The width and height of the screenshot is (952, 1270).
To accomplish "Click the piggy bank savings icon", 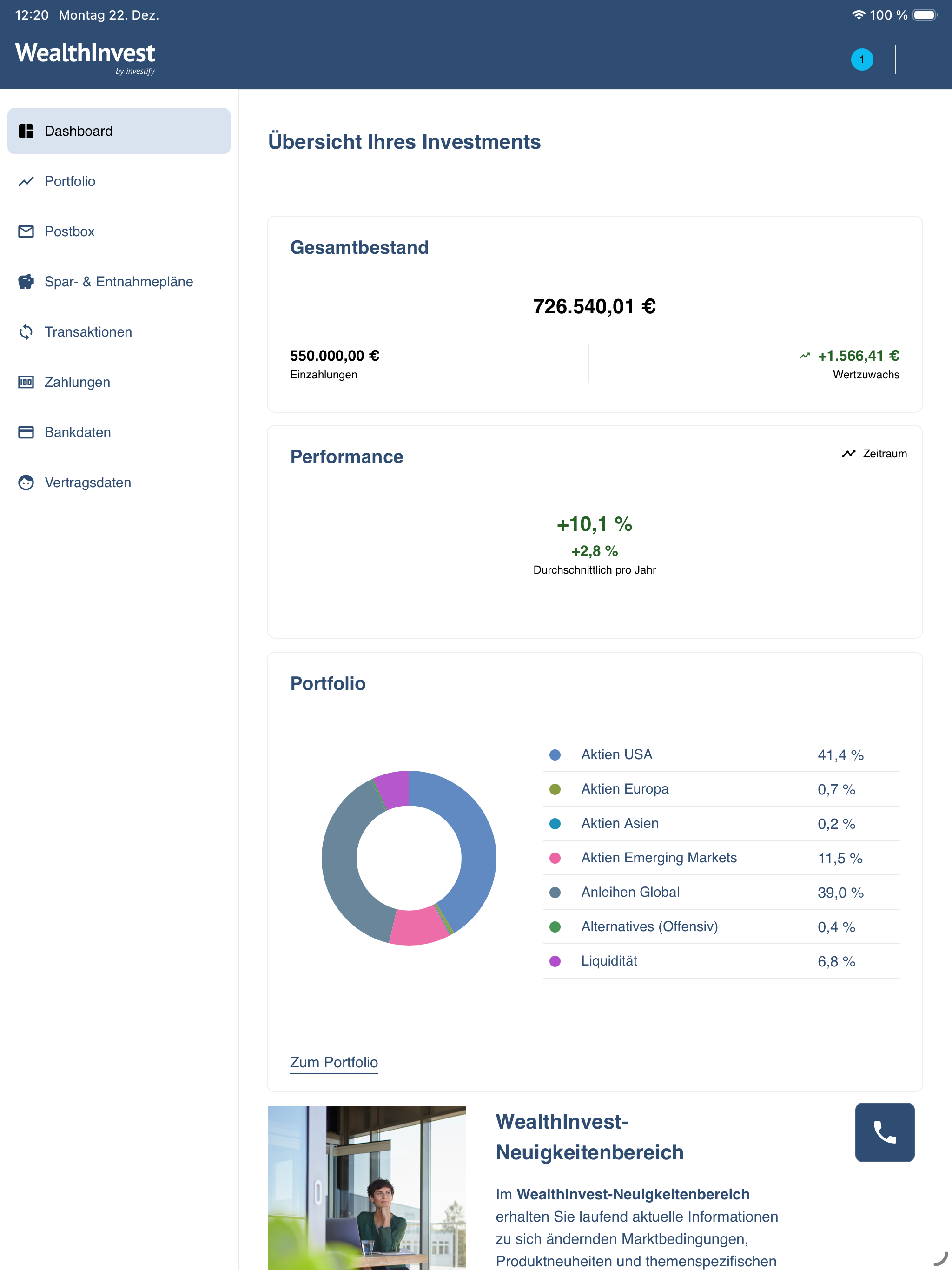I will pyautogui.click(x=26, y=282).
